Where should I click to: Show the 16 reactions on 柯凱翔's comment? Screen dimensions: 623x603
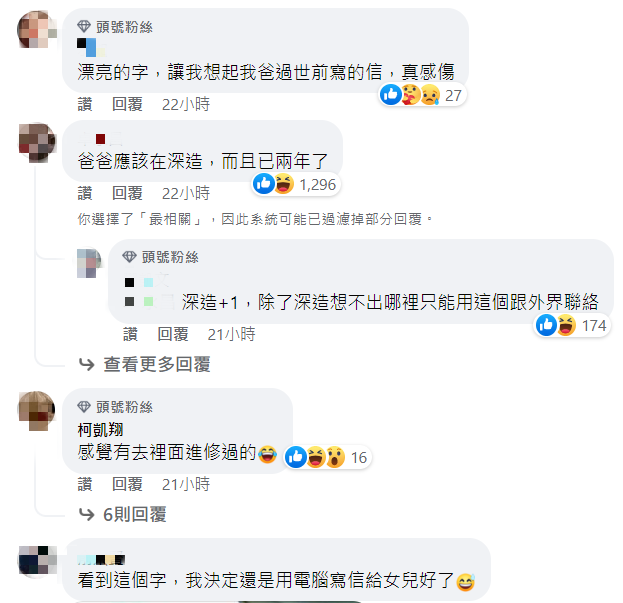pos(327,457)
